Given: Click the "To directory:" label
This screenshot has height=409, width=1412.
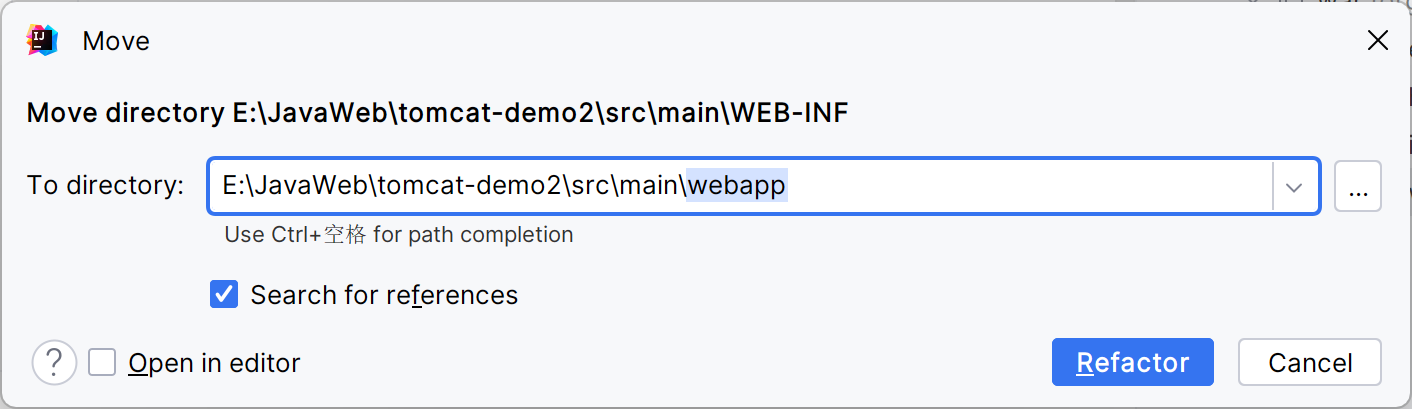Looking at the screenshot, I should (x=105, y=186).
